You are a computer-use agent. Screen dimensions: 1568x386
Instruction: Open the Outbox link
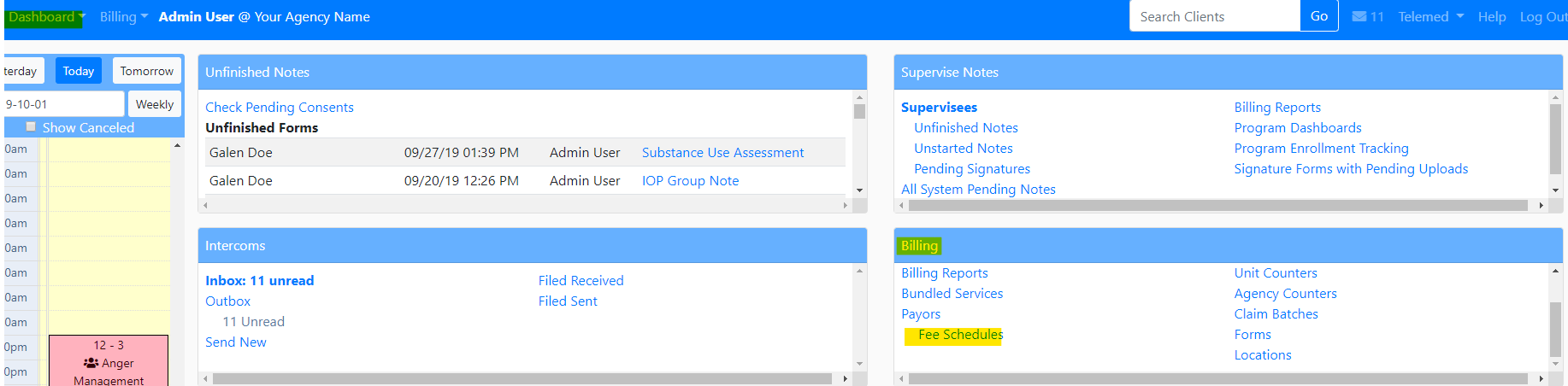[x=227, y=301]
